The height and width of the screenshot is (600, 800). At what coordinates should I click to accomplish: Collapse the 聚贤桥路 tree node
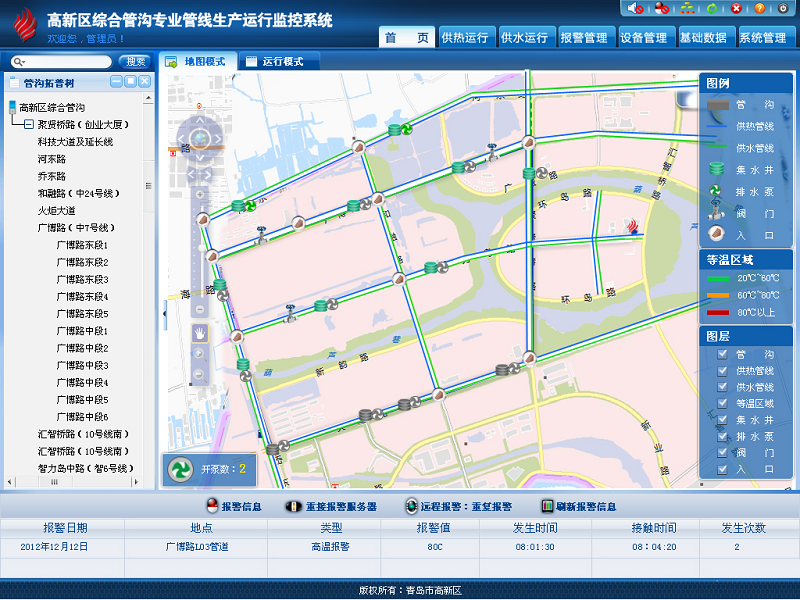click(29, 124)
